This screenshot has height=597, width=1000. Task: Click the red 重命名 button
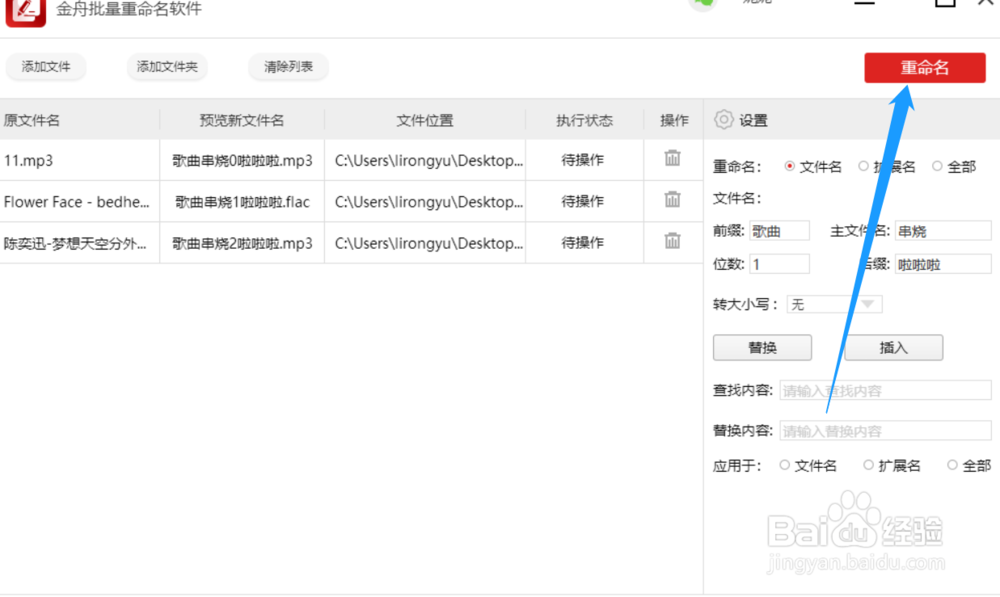pyautogui.click(x=924, y=67)
